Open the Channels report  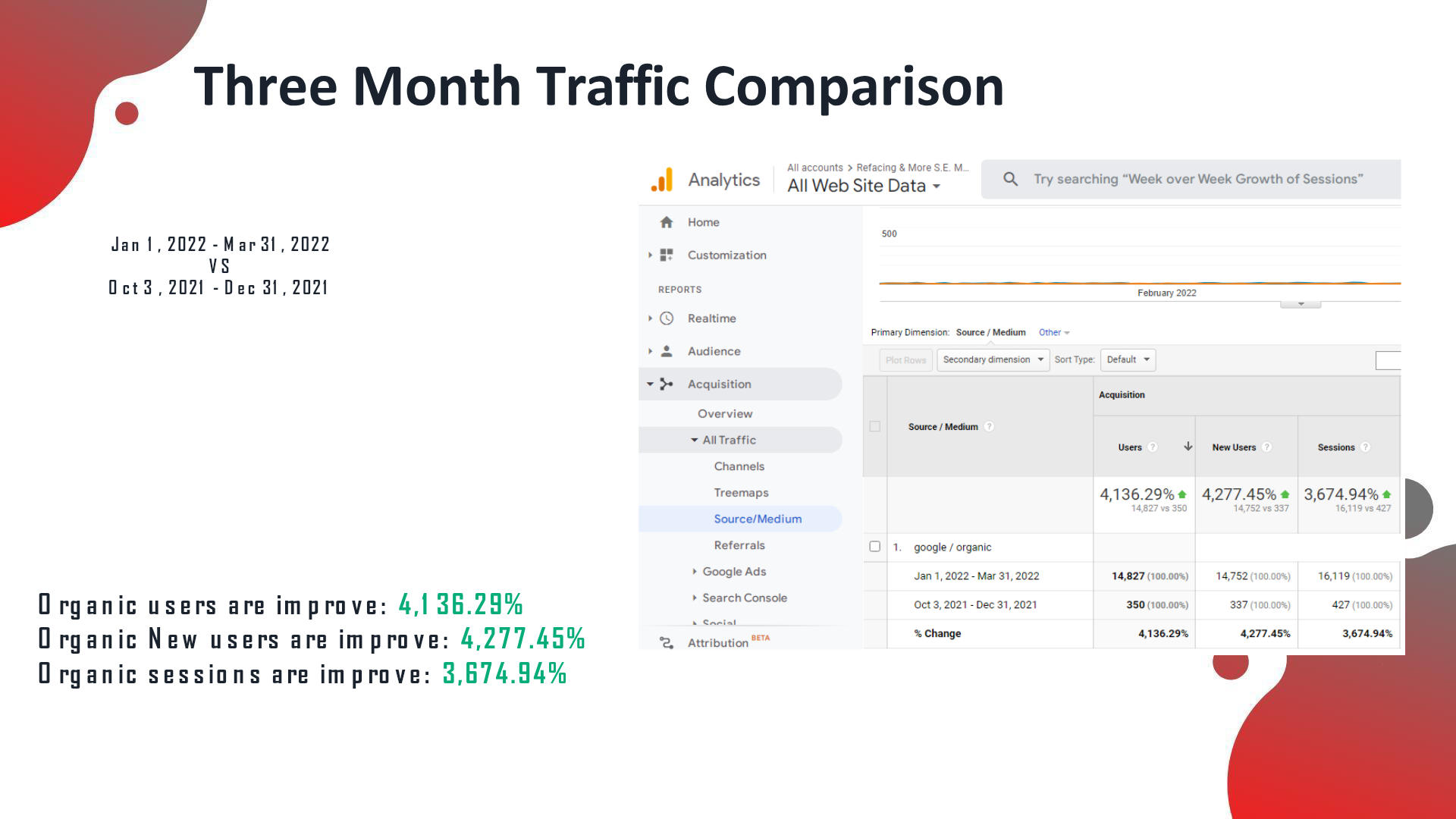point(739,466)
